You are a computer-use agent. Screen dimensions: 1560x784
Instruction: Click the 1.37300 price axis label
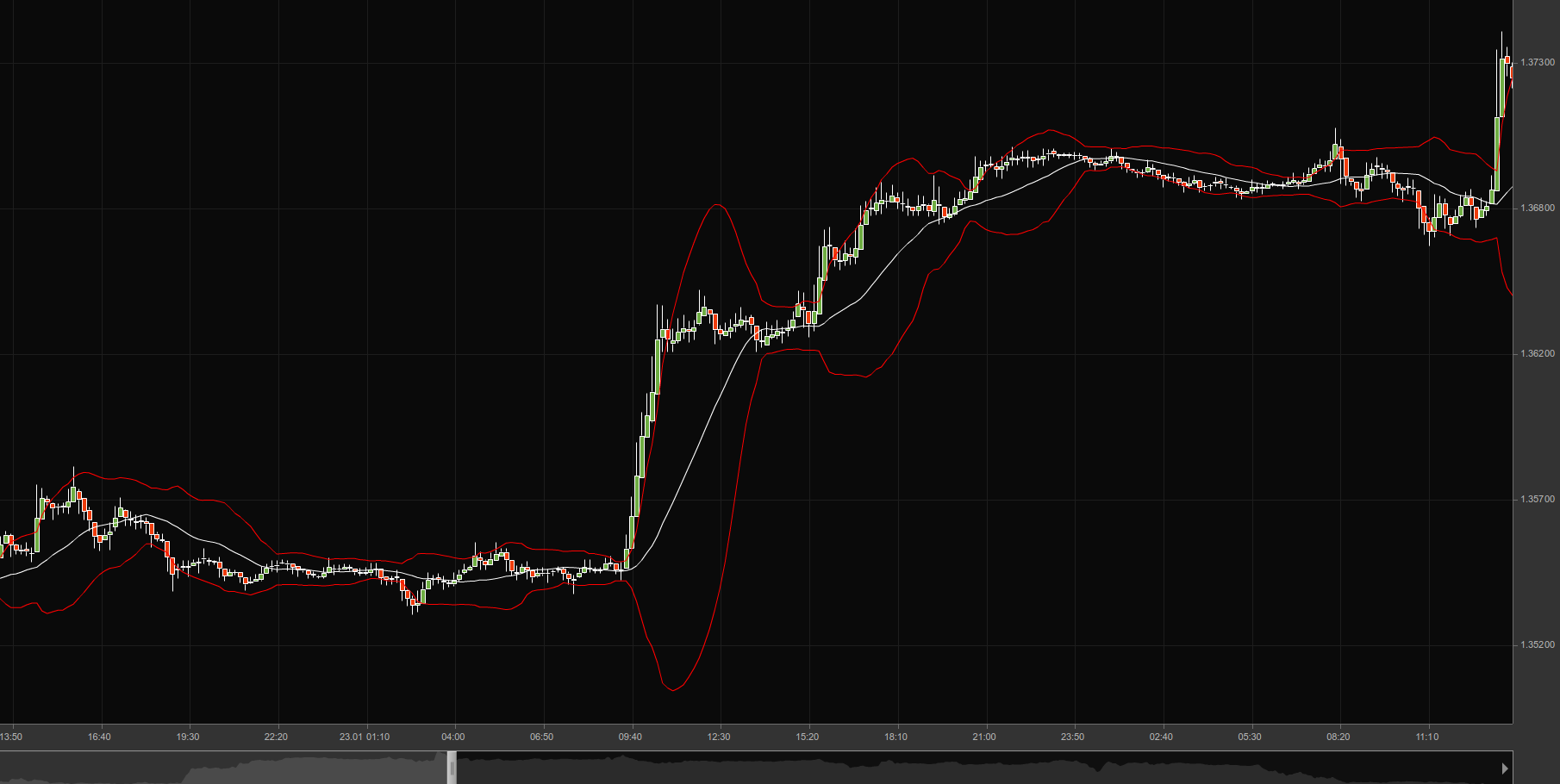point(1537,63)
